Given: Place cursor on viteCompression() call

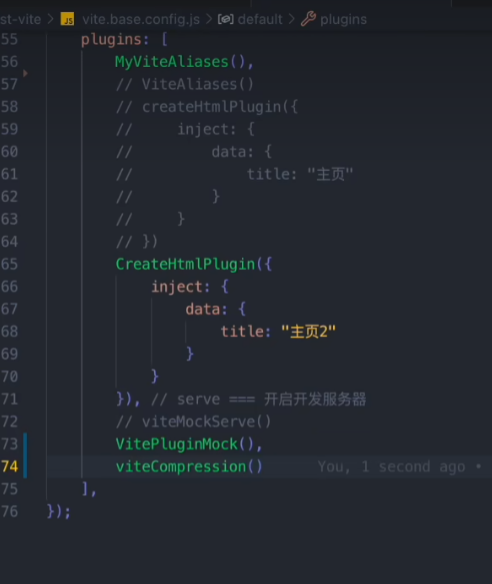Looking at the screenshot, I should 189,467.
